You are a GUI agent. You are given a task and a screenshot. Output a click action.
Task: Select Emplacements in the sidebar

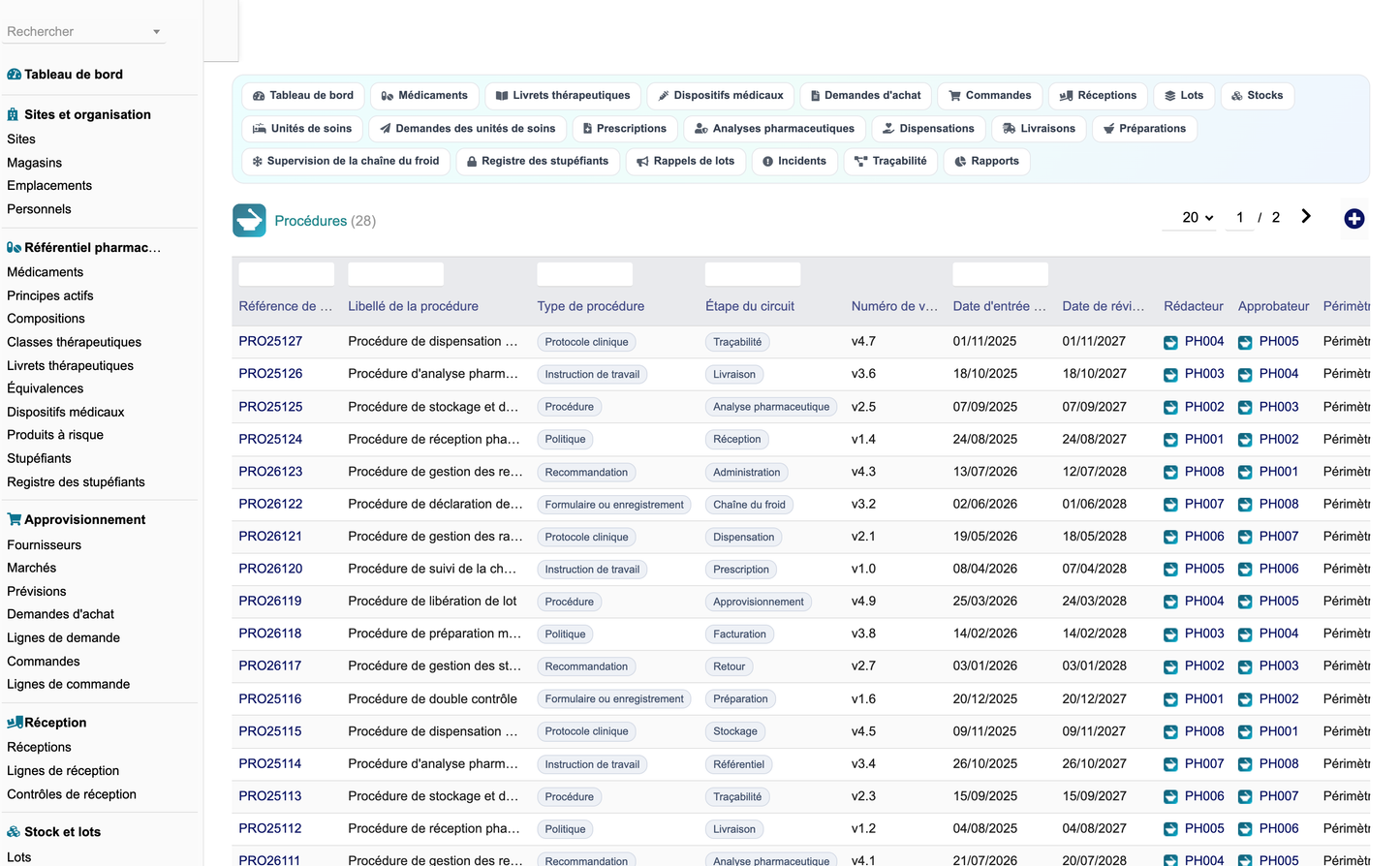click(49, 186)
